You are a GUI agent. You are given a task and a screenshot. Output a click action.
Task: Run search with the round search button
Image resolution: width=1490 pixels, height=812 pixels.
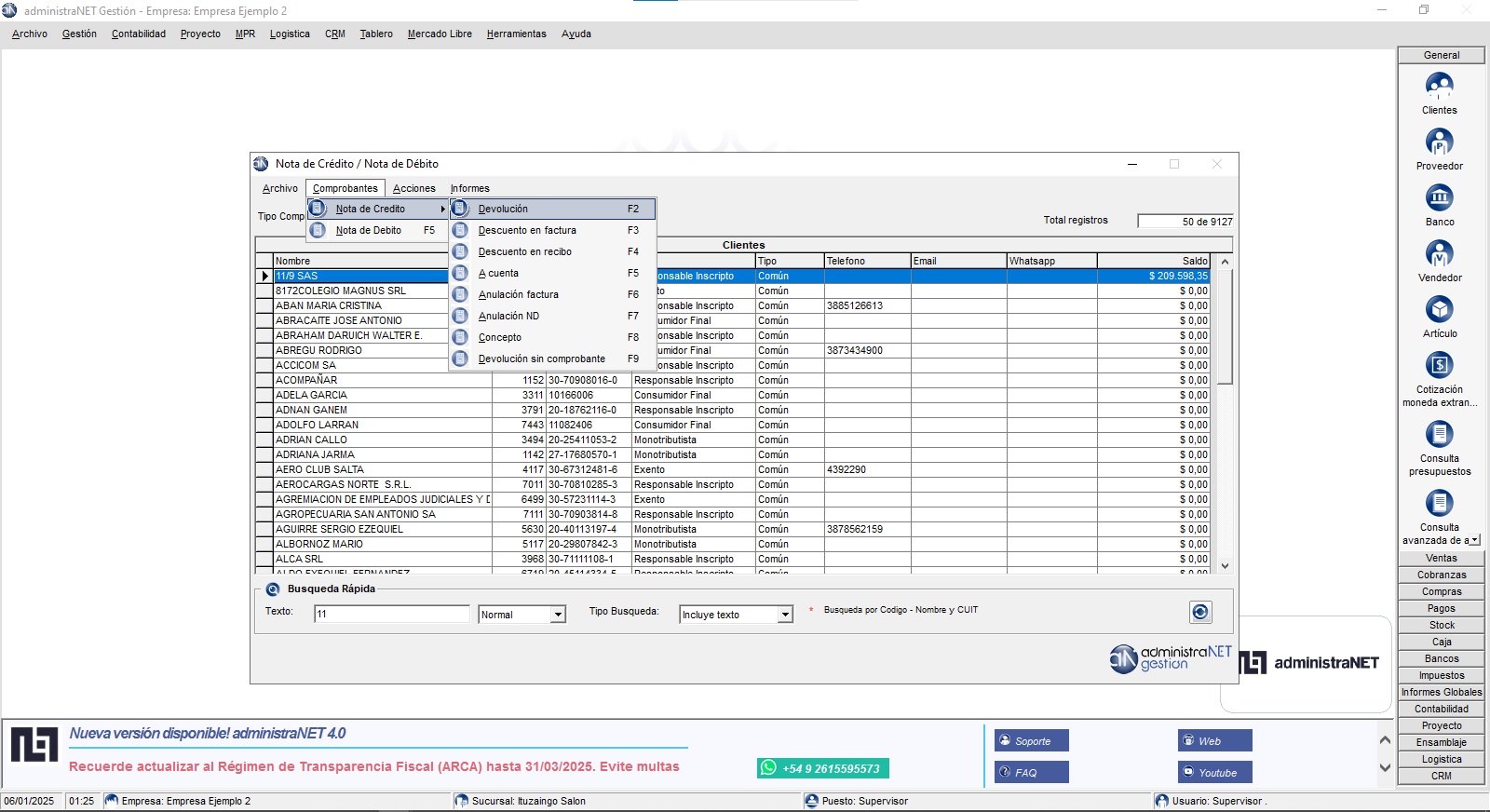[1200, 612]
